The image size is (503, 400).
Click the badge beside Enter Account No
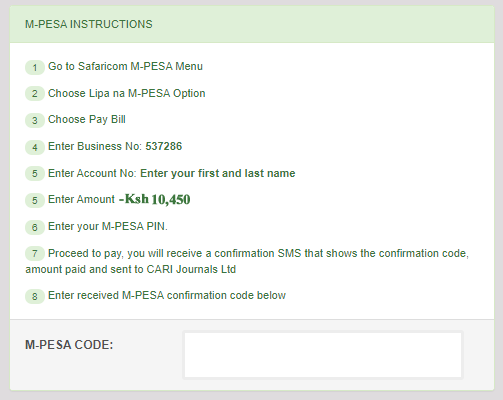[x=35, y=174]
